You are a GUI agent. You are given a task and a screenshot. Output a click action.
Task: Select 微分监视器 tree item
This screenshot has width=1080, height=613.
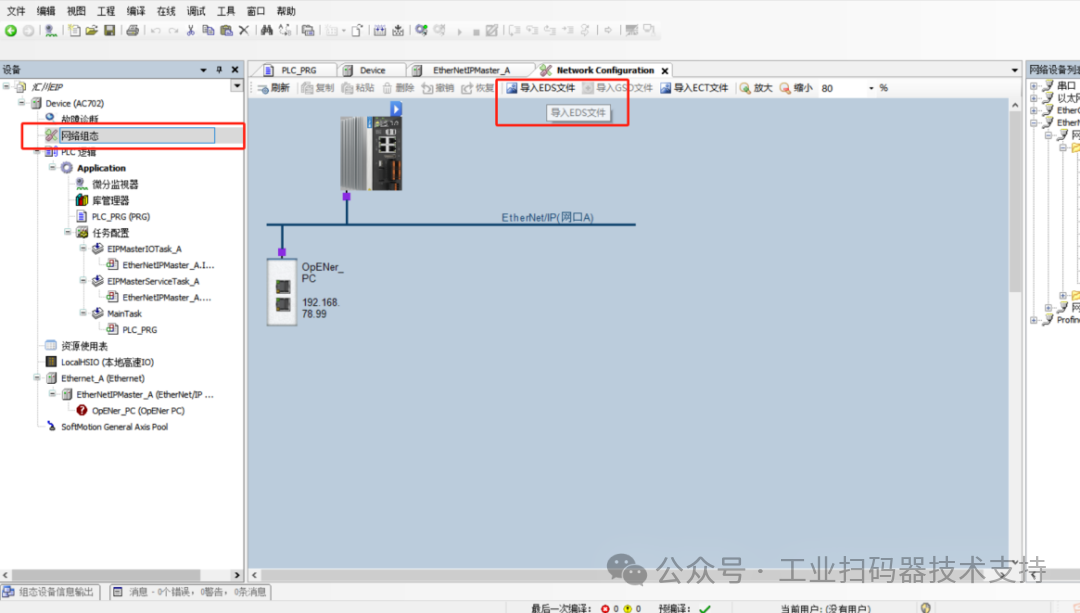115,184
